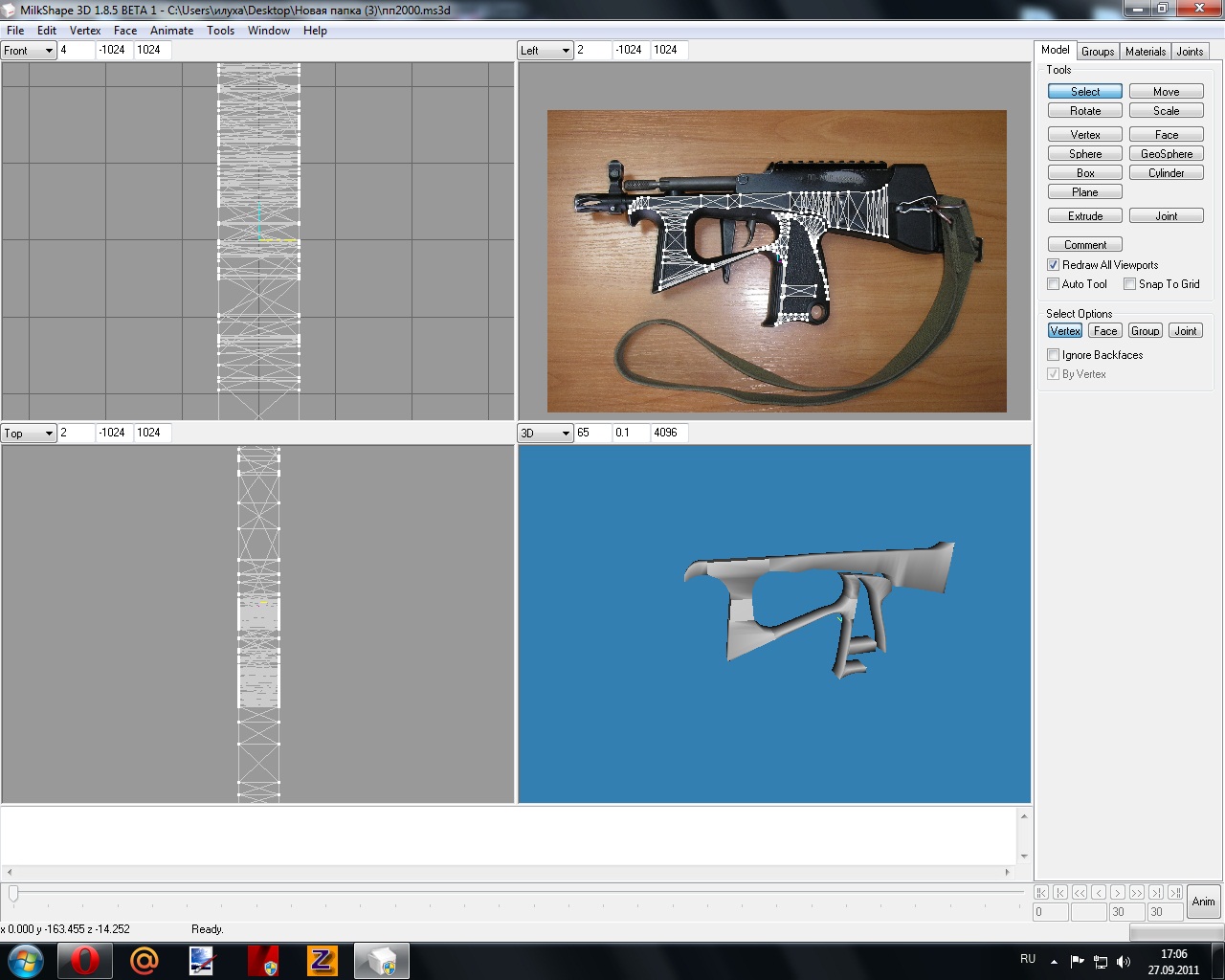Click the orange Z taskbar icon
The height and width of the screenshot is (980, 1225).
coord(322,961)
